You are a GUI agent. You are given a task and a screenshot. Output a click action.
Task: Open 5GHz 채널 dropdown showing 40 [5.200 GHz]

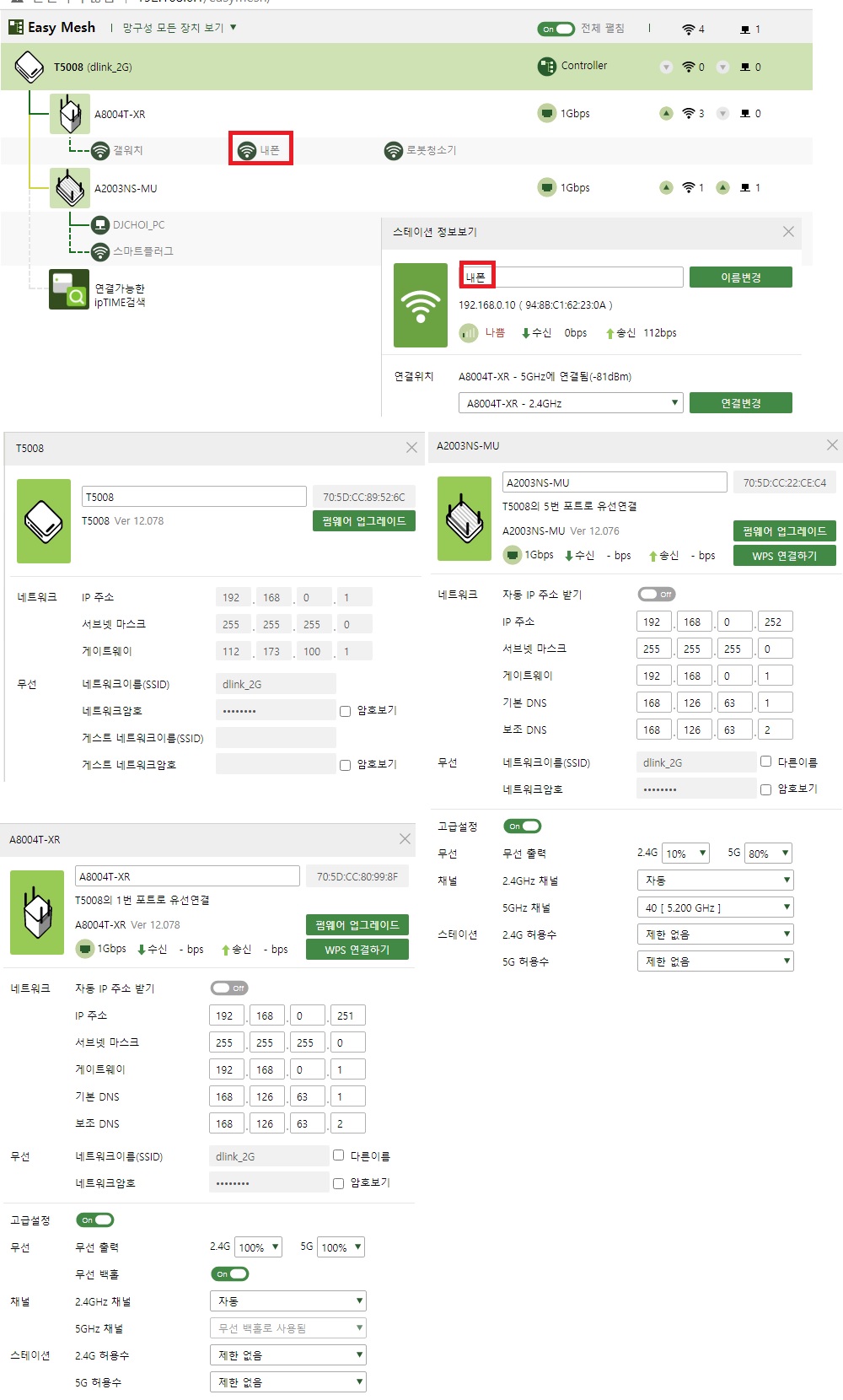point(716,907)
